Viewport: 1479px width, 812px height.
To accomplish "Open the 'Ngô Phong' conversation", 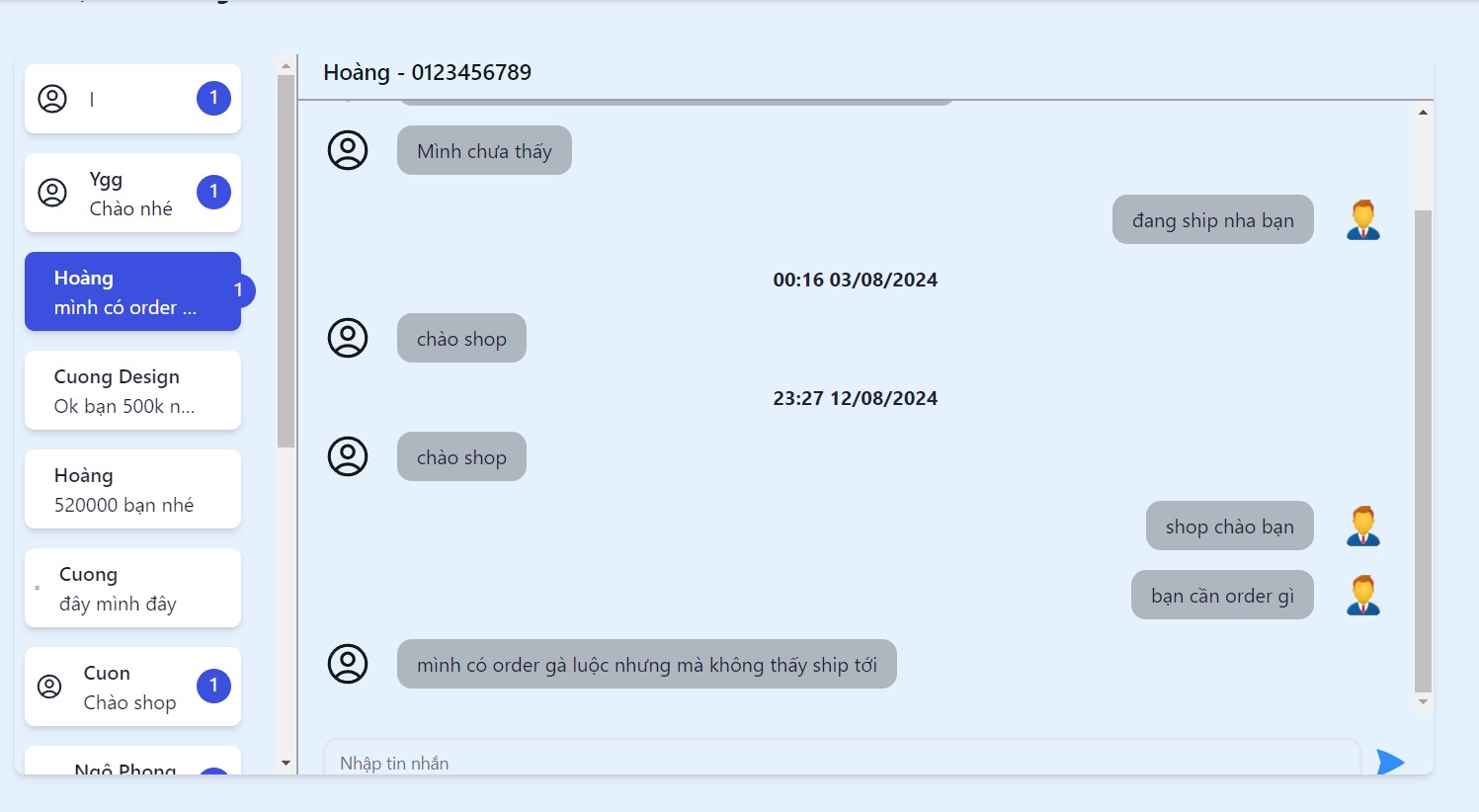I will pyautogui.click(x=132, y=761).
